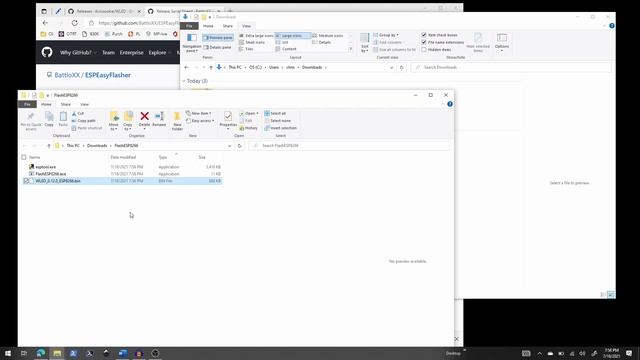Click help icon in FlashESP8266 window
Screen dimensions: 640x360
450,104
